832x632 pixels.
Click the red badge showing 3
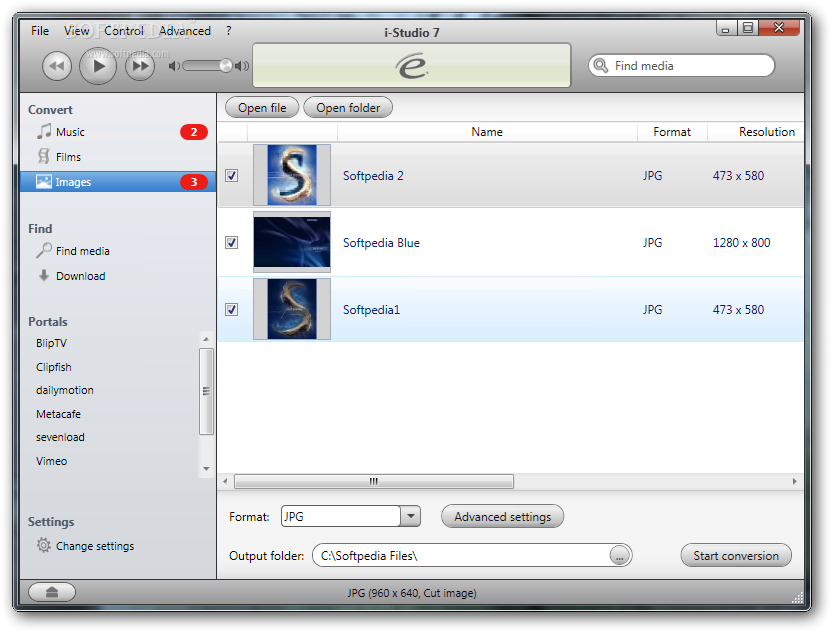tap(194, 182)
